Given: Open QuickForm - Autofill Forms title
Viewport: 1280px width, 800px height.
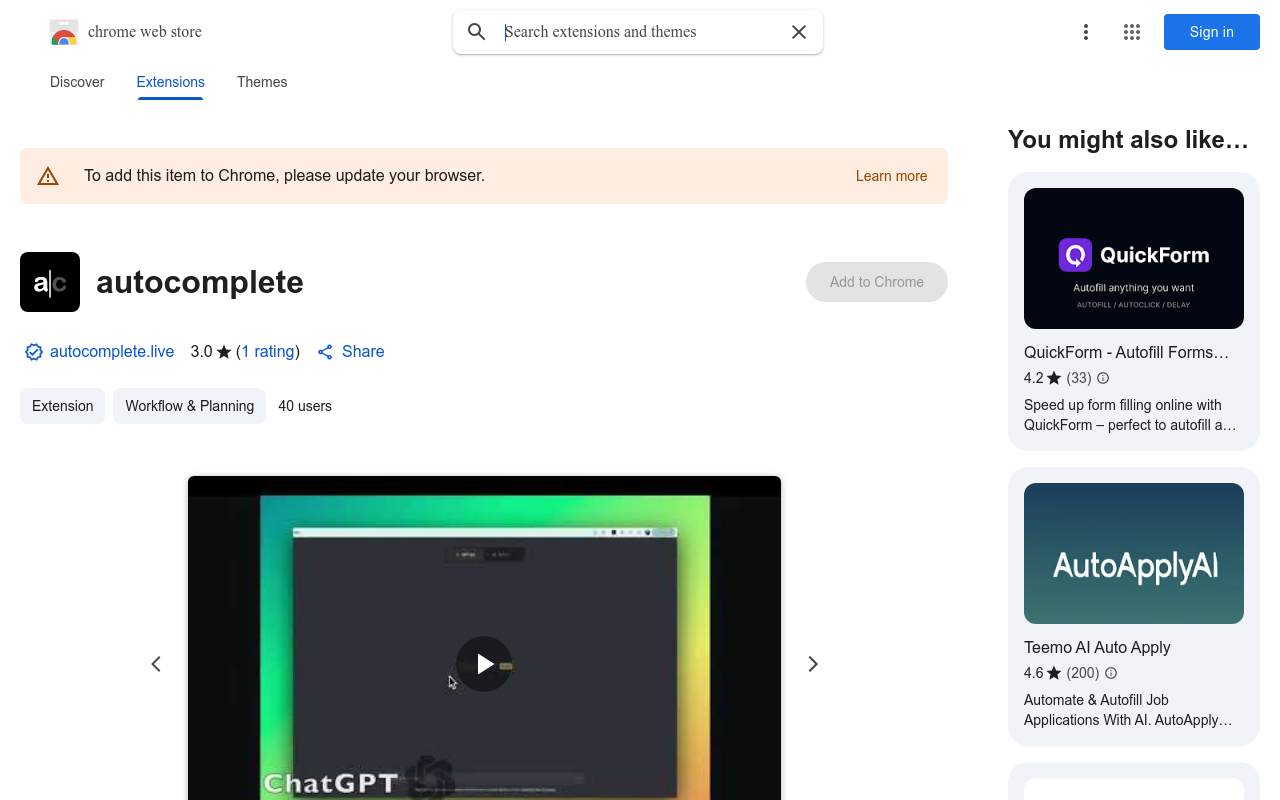Looking at the screenshot, I should pos(1126,352).
